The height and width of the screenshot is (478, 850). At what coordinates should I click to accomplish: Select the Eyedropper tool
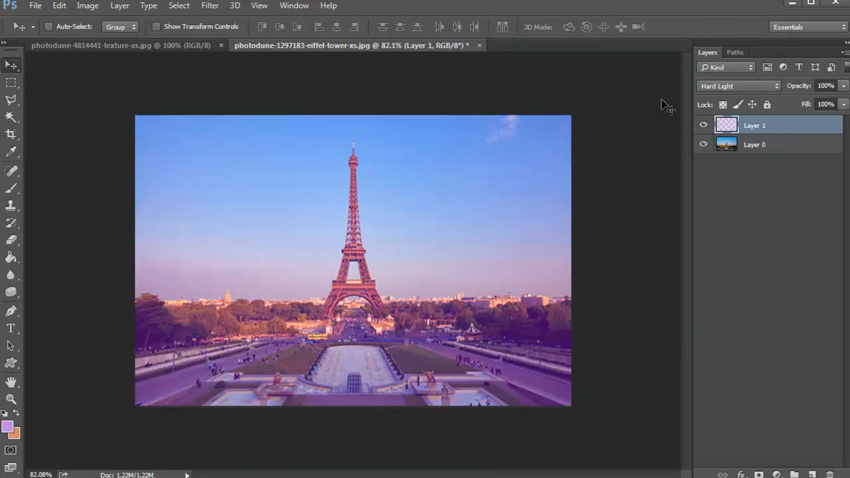[x=11, y=152]
